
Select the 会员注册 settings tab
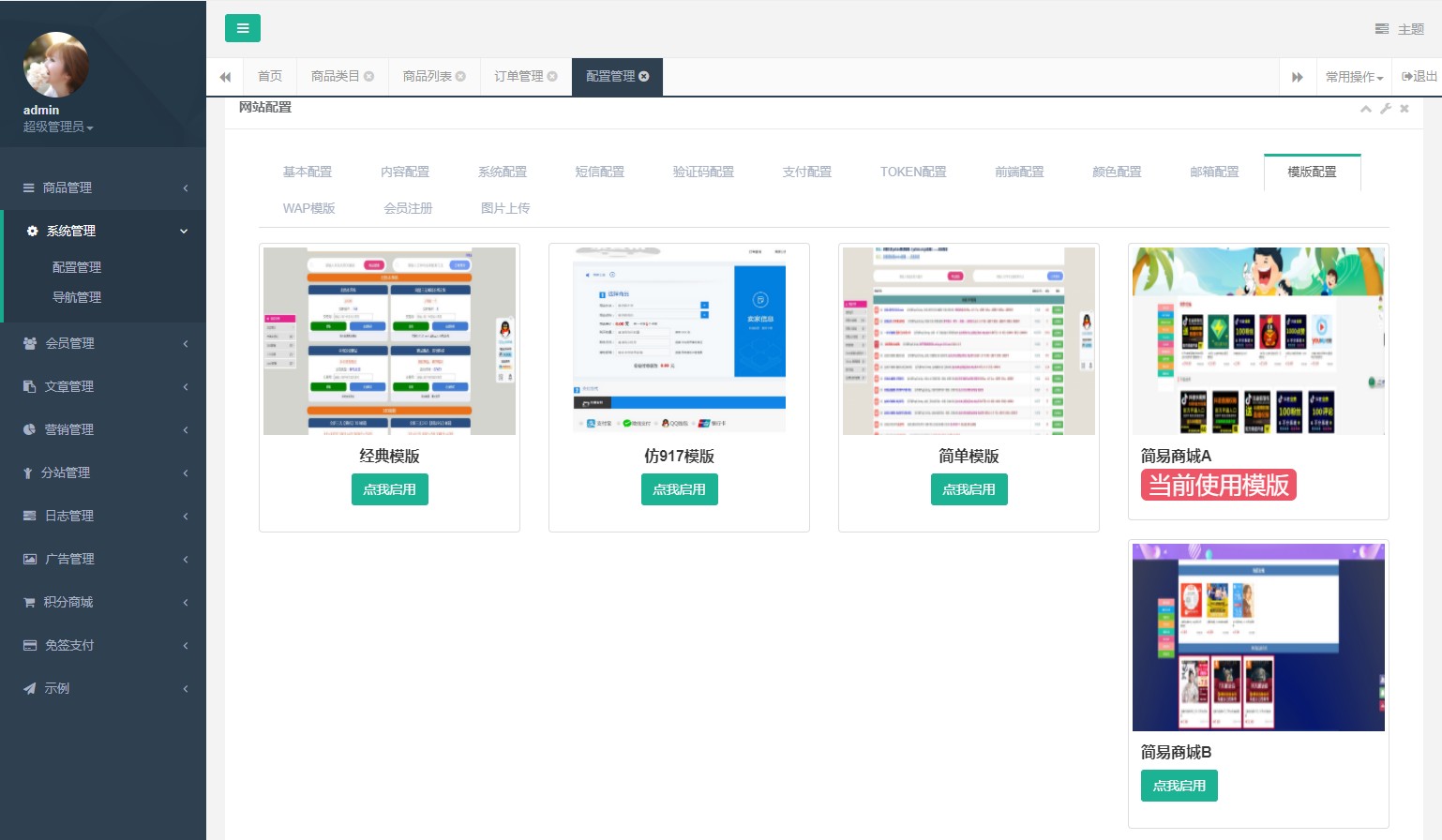pyautogui.click(x=408, y=208)
